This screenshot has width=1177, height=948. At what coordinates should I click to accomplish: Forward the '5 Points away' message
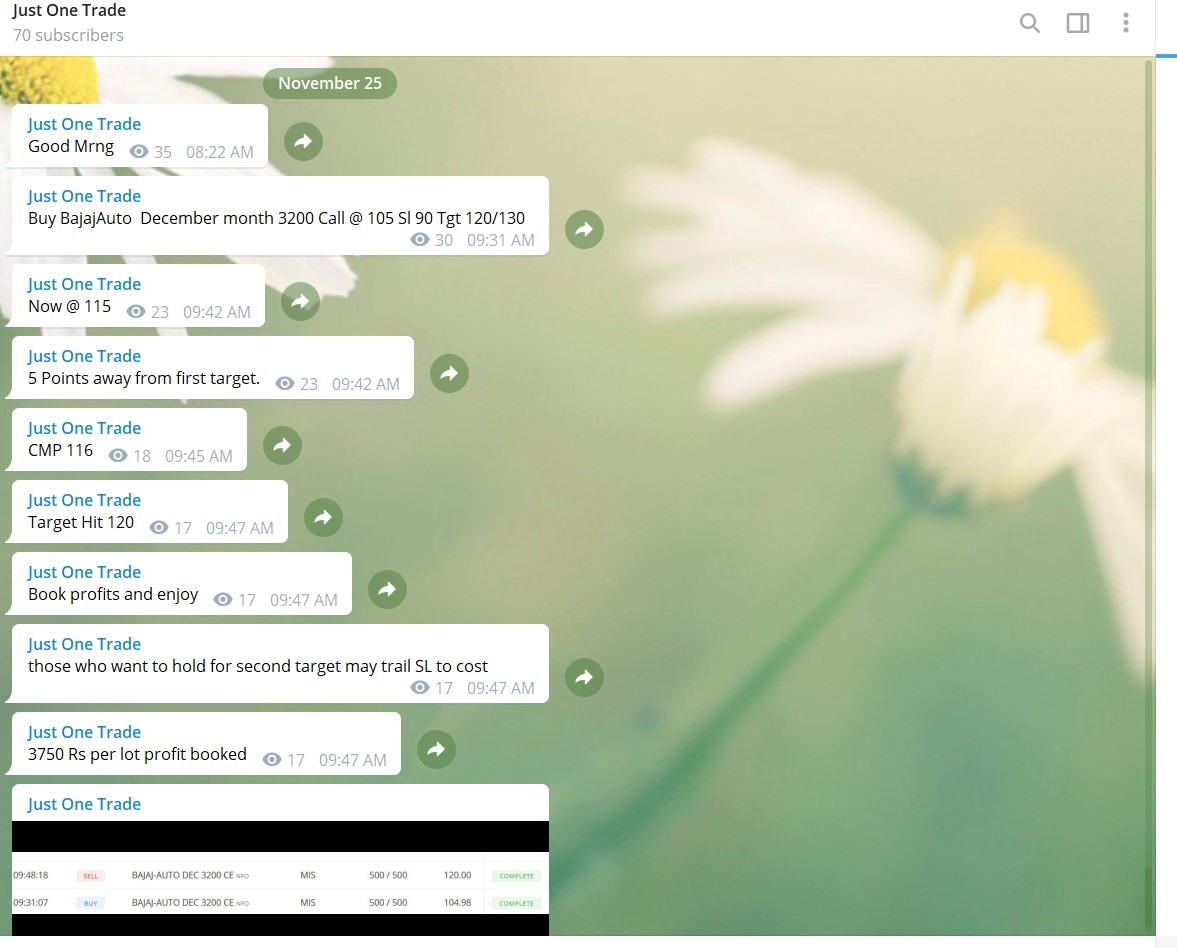(x=449, y=373)
